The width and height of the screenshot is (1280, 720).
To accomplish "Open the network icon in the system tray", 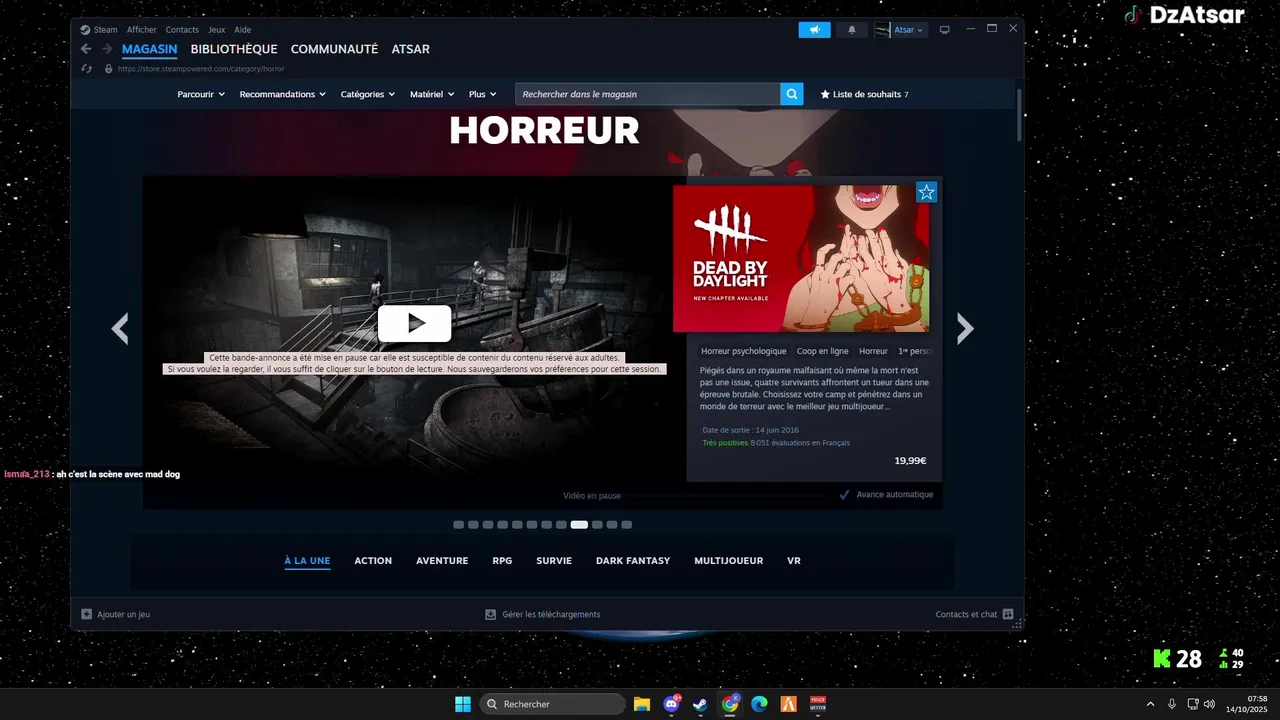I will tap(1193, 704).
